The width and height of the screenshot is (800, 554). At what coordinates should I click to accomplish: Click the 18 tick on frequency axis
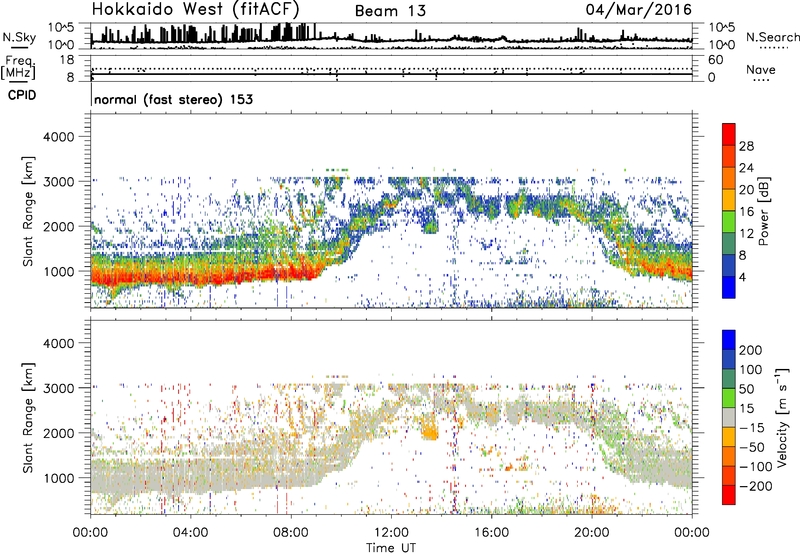tap(67, 60)
